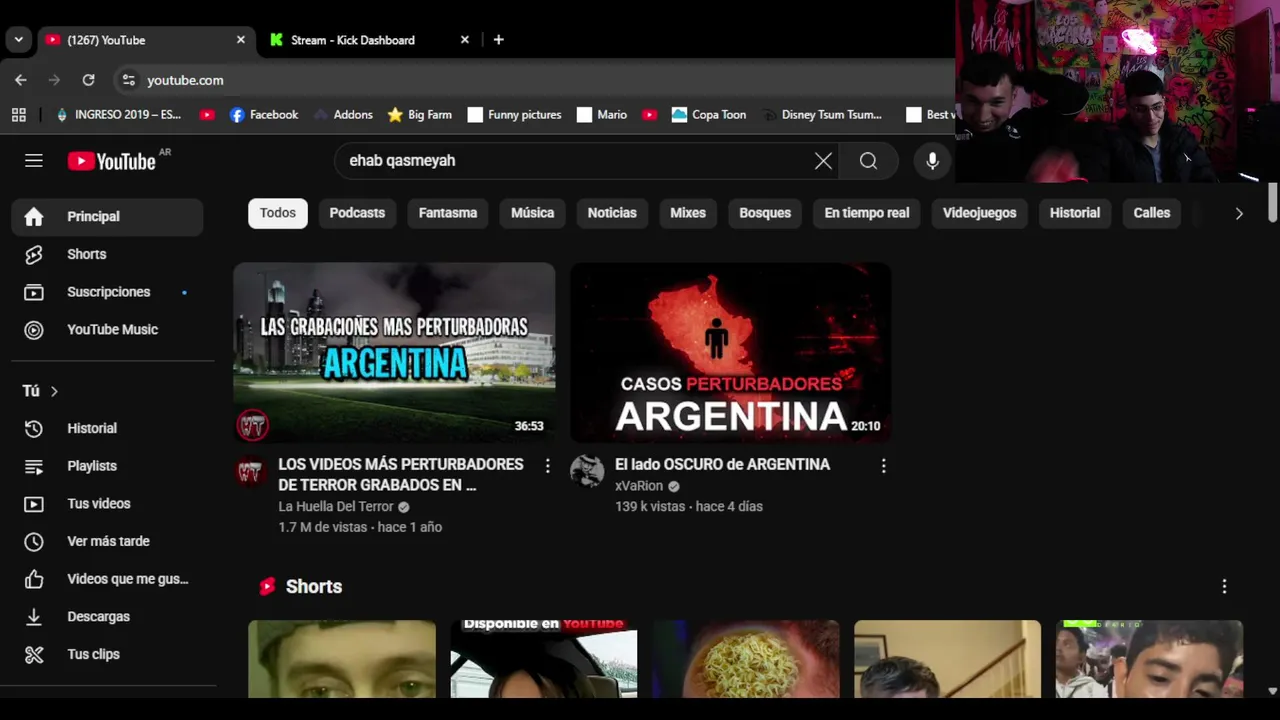Open the browser apps grid icon
The image size is (1280, 720).
18,115
